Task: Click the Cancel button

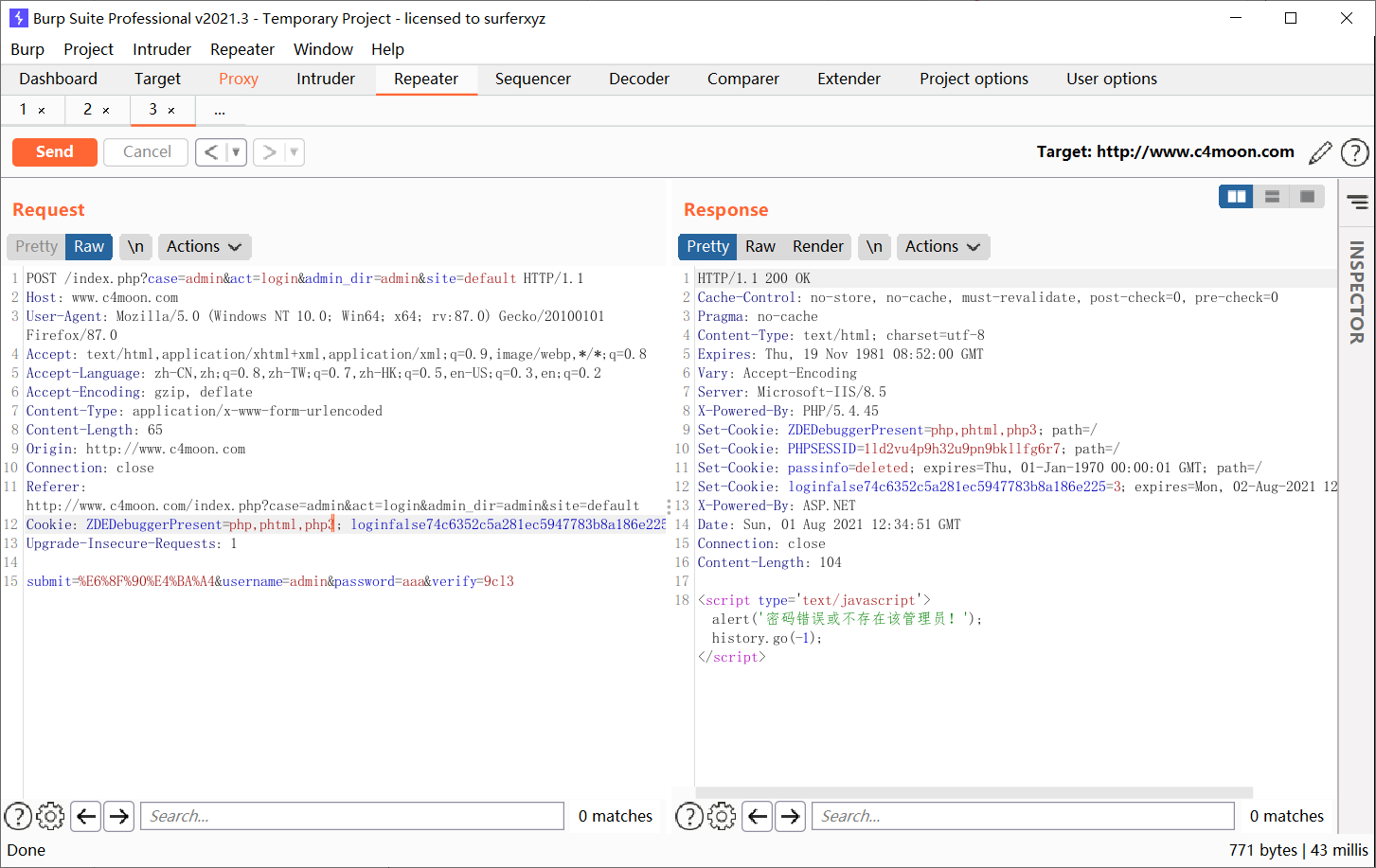Action: click(x=147, y=152)
